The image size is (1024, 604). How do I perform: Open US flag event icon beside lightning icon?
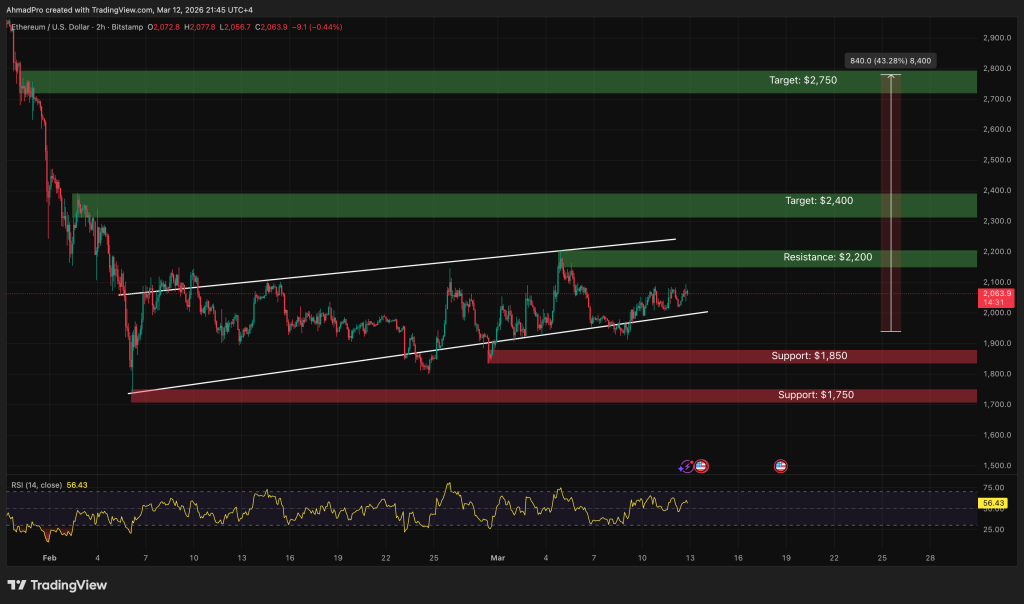point(701,466)
